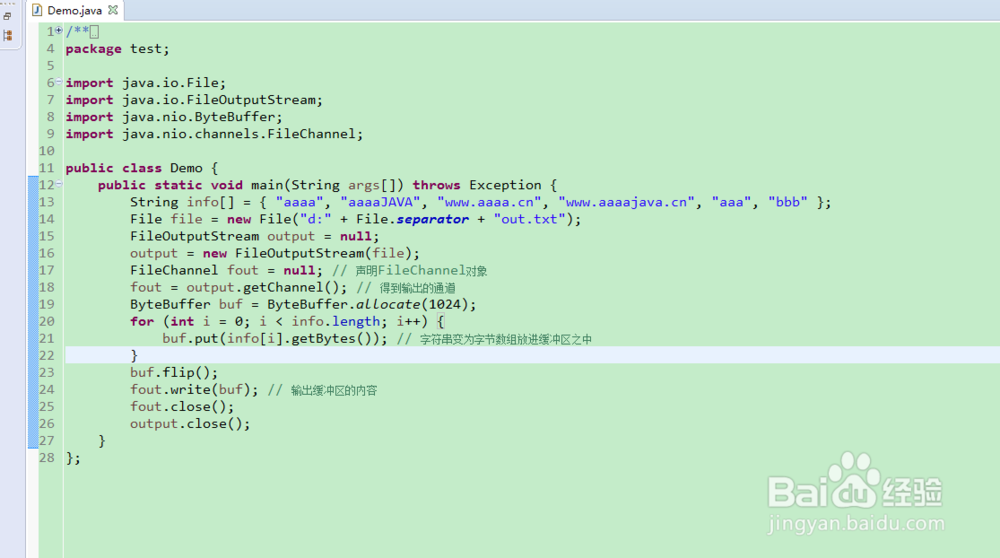
Task: Open the minimized hierarchy view icon
Action: click(x=8, y=36)
